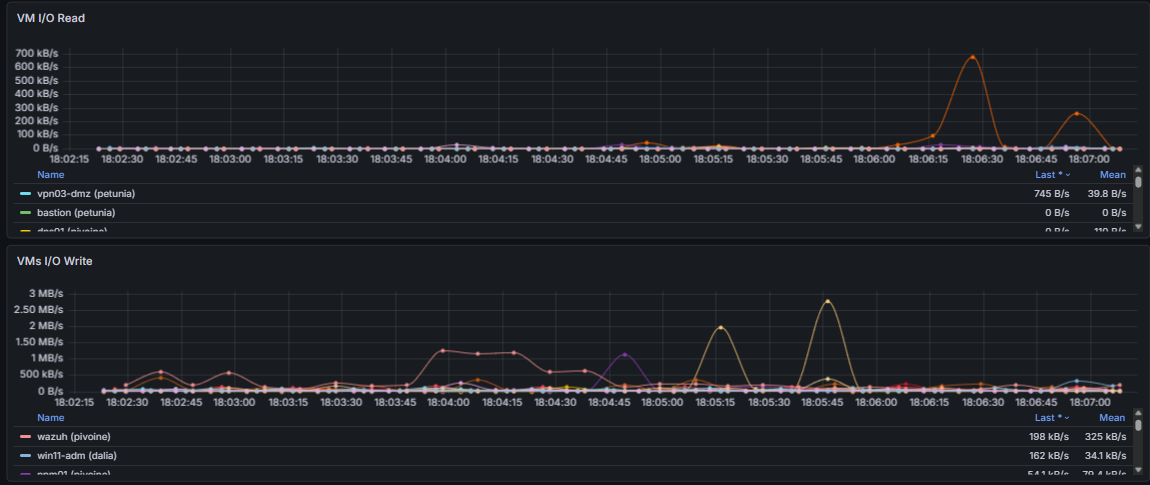Click the 400 kB/s y-axis label
The width and height of the screenshot is (1150, 485).
coord(39,94)
